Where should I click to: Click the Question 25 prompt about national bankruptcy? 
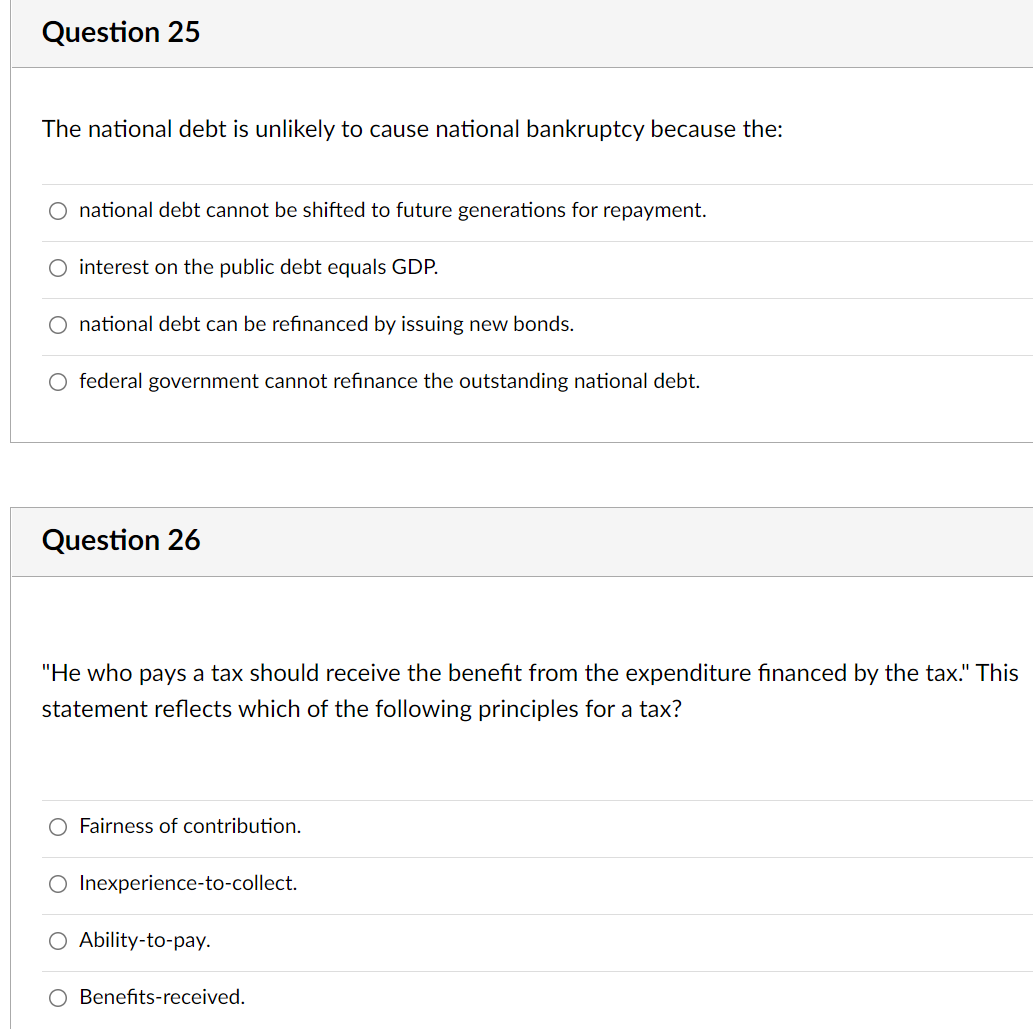412,129
